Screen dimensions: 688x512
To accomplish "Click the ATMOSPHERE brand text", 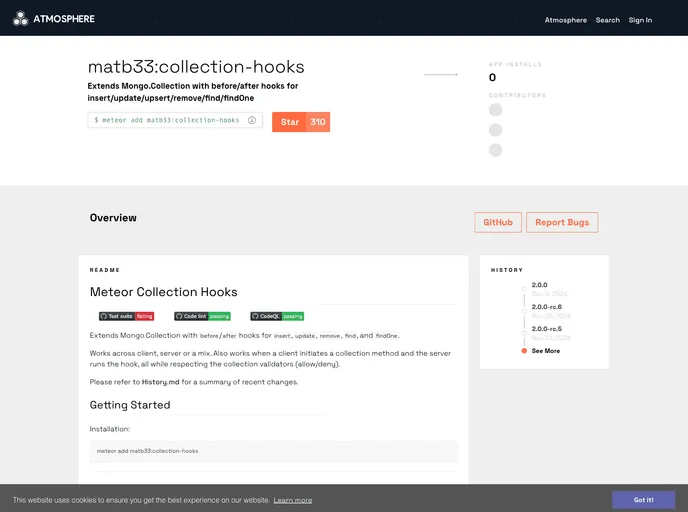I will coord(64,19).
